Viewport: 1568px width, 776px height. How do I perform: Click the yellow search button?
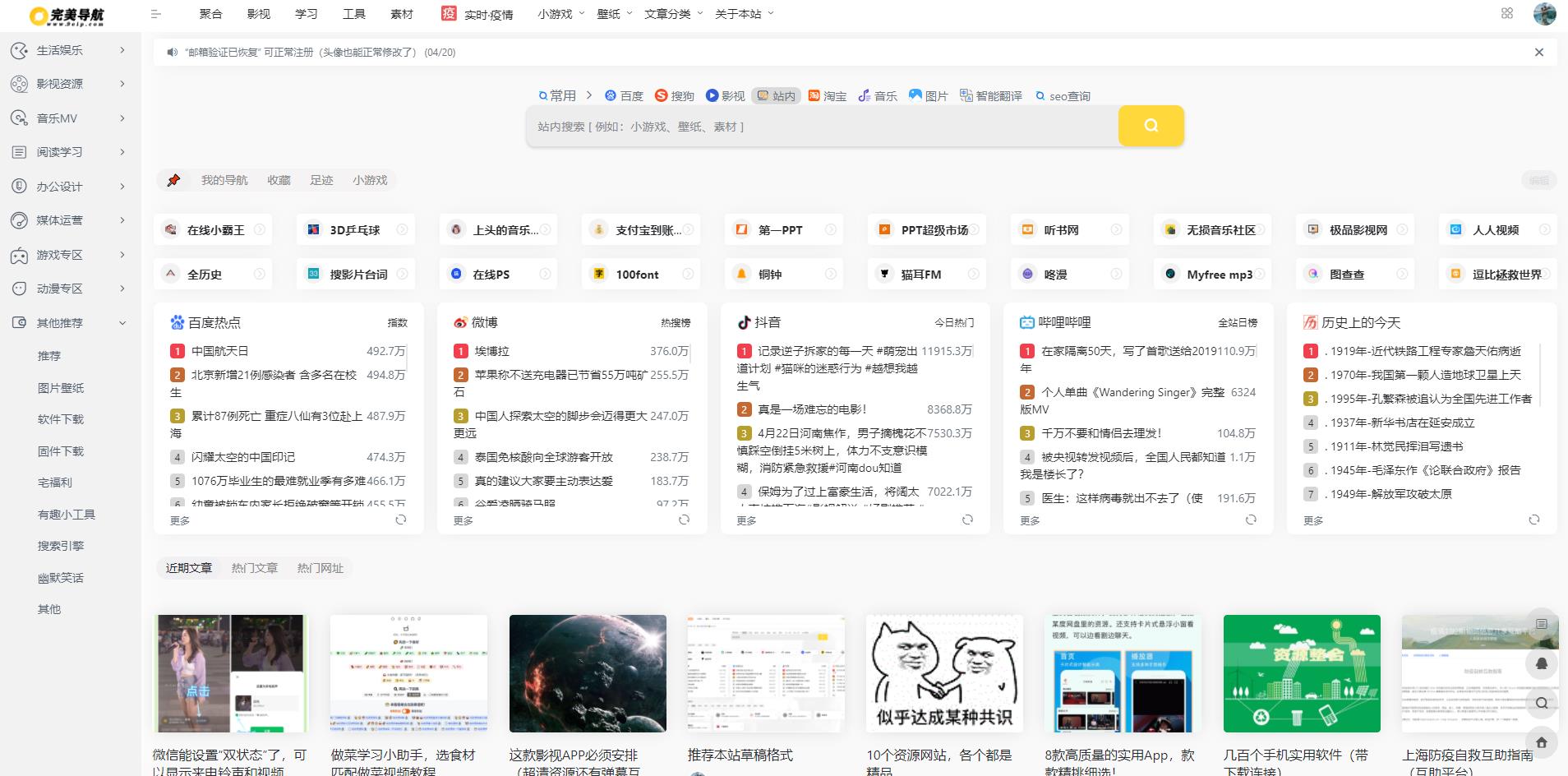[x=1151, y=126]
